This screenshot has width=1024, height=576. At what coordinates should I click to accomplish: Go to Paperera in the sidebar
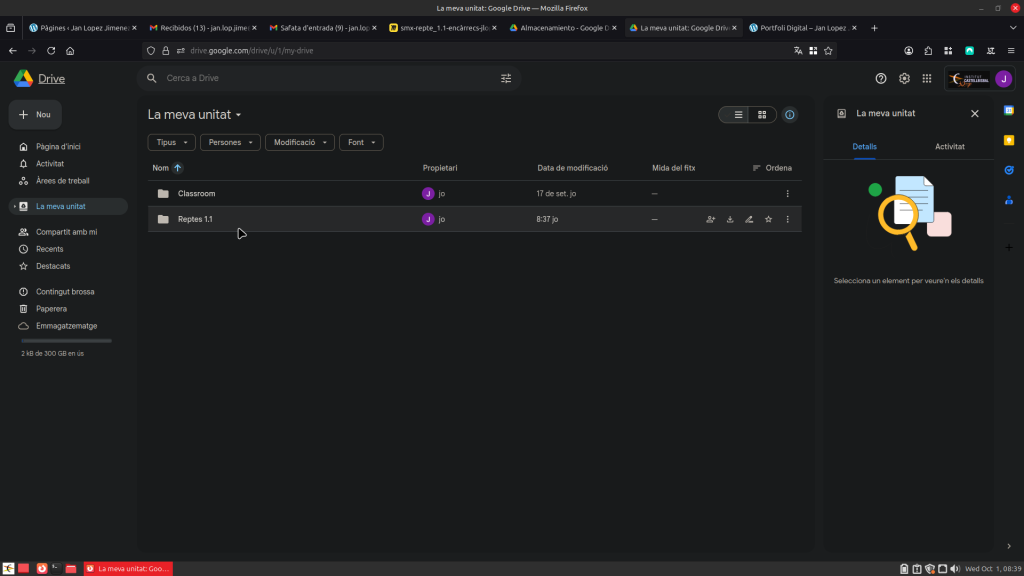click(51, 309)
